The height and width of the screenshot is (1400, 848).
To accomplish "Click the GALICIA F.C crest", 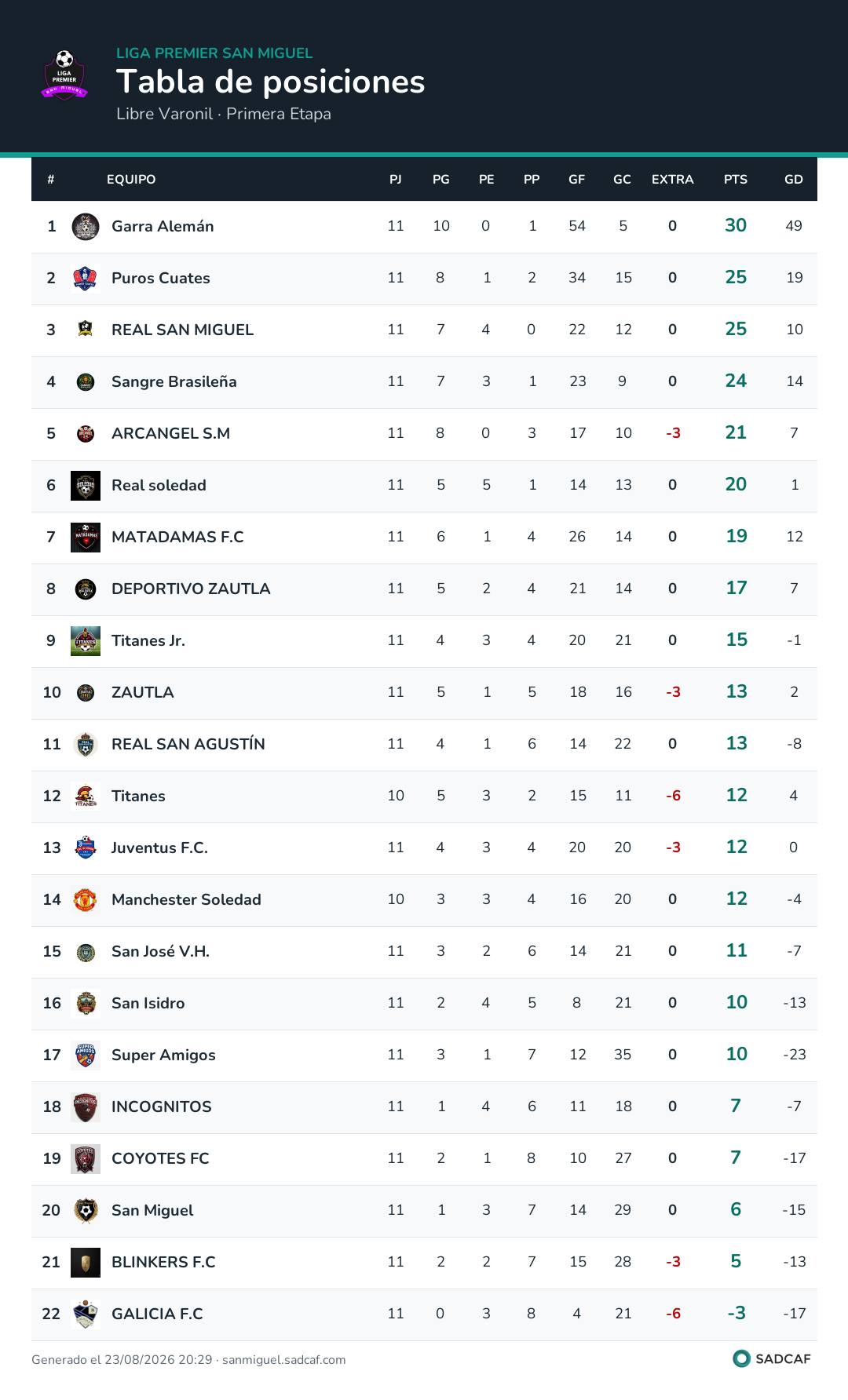I will point(86,1314).
